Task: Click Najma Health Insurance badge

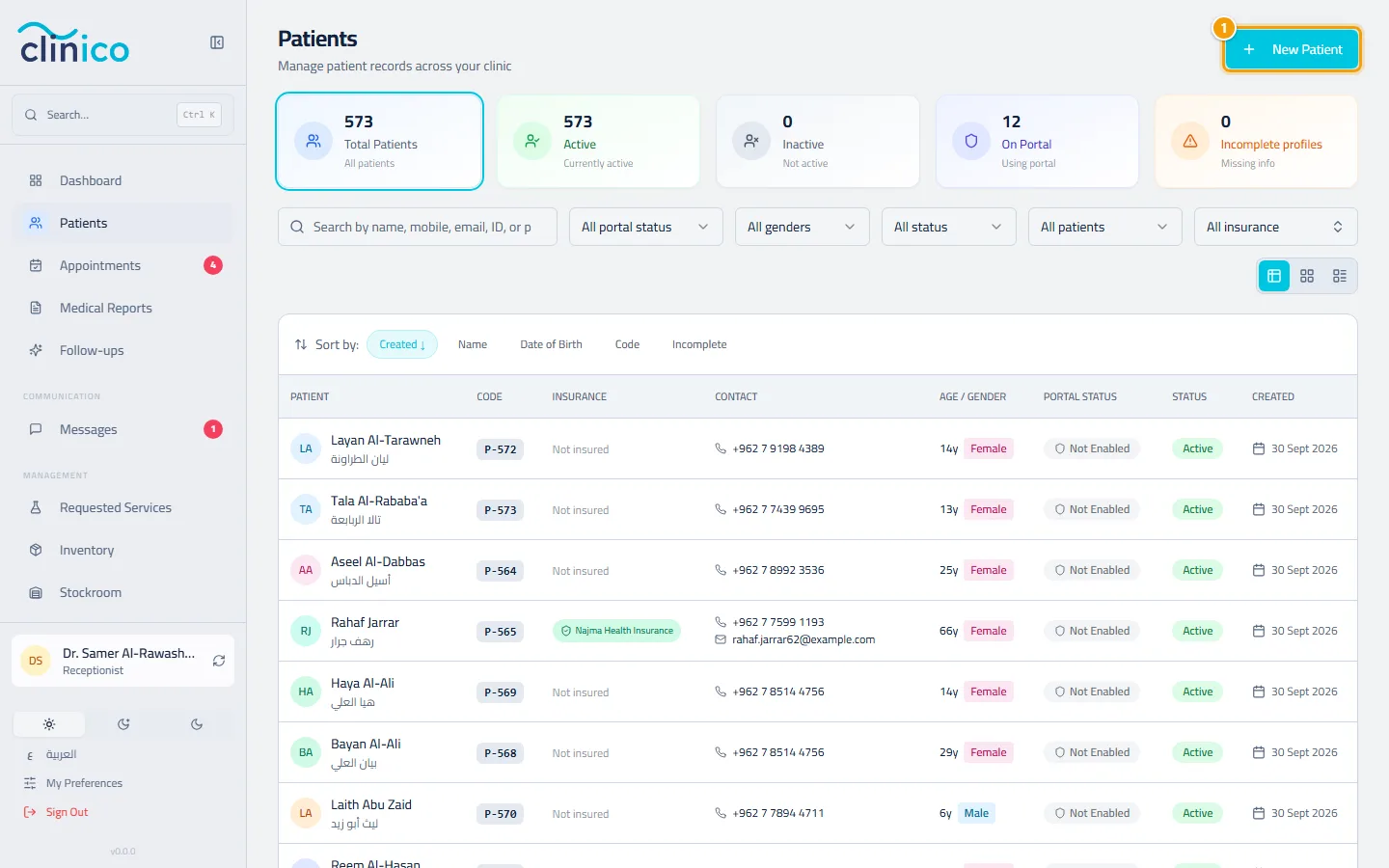Action: pos(616,631)
